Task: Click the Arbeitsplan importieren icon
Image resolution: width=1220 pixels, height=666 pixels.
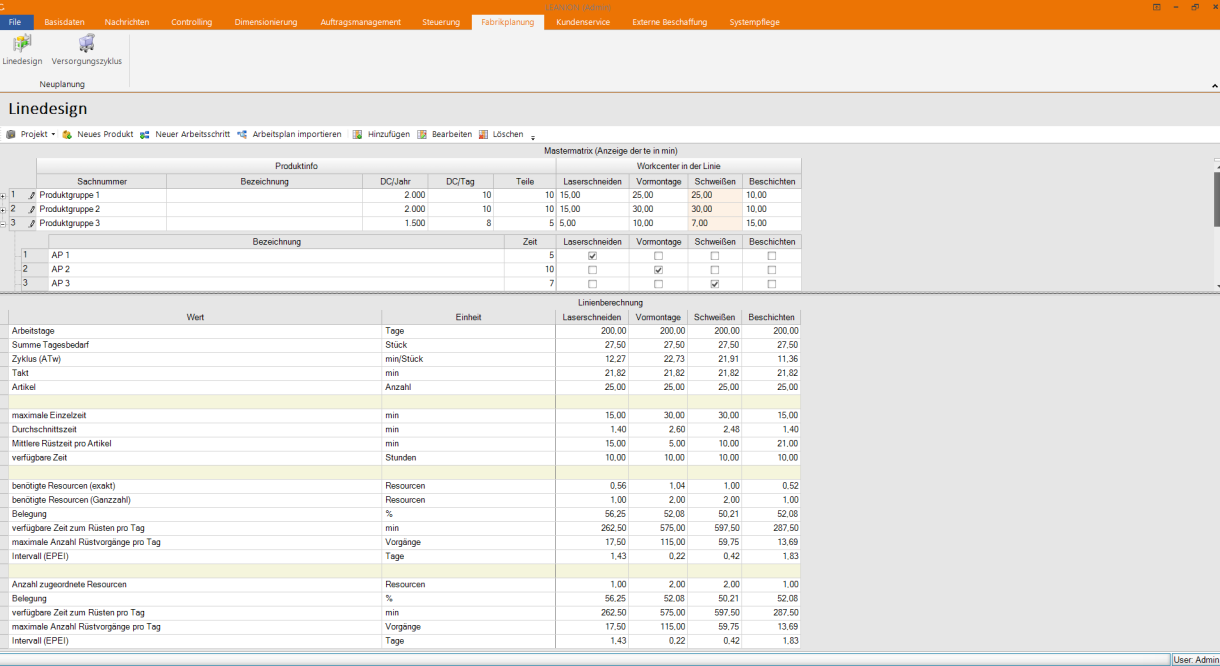Action: [x=242, y=134]
